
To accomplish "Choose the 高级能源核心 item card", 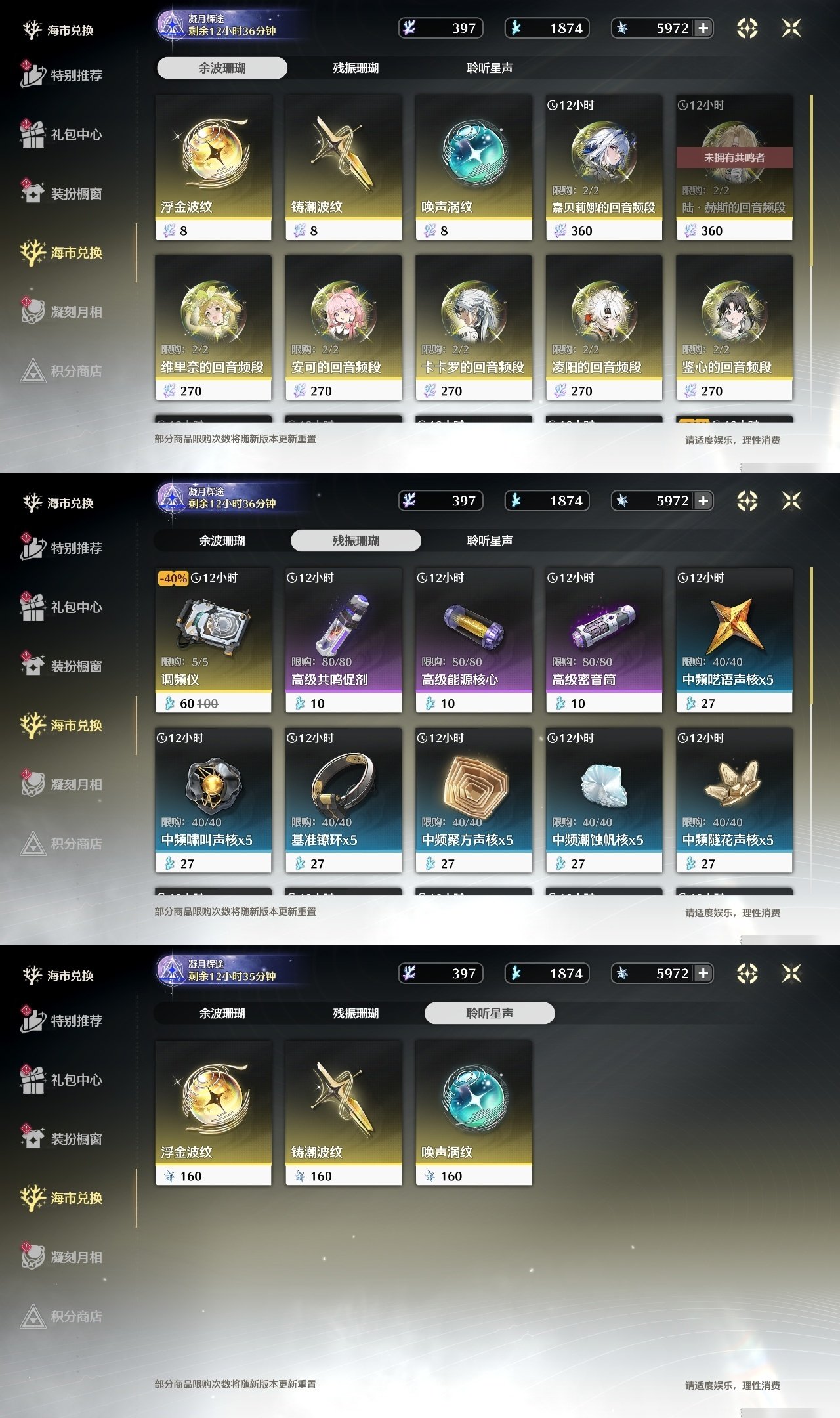I will point(474,640).
